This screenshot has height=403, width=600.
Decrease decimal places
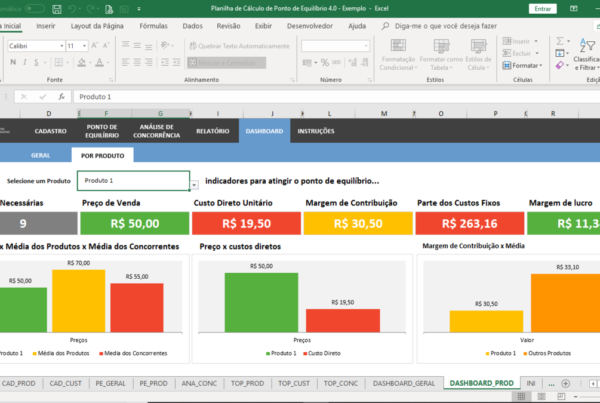[365, 62]
